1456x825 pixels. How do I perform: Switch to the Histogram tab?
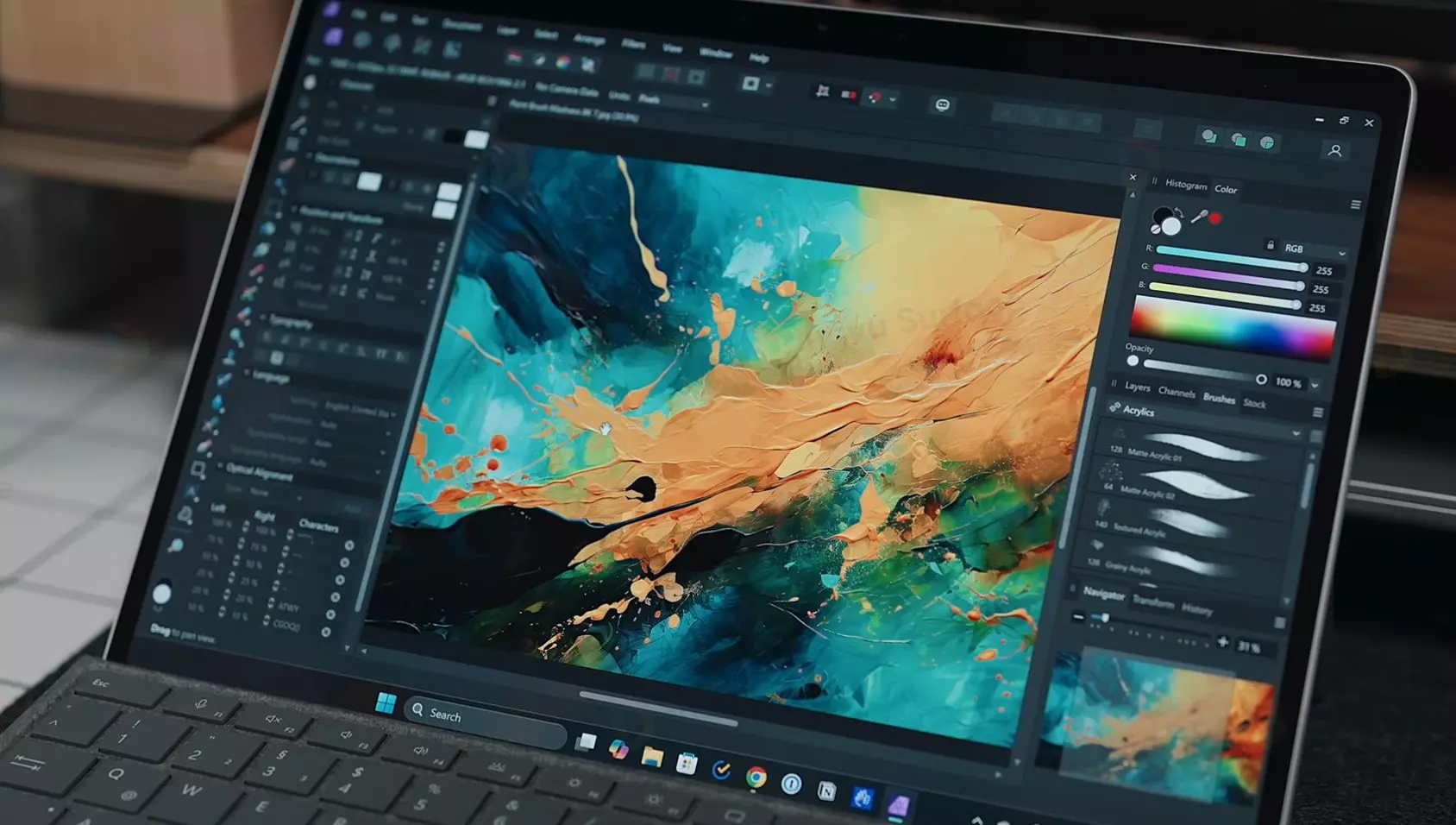[1186, 185]
